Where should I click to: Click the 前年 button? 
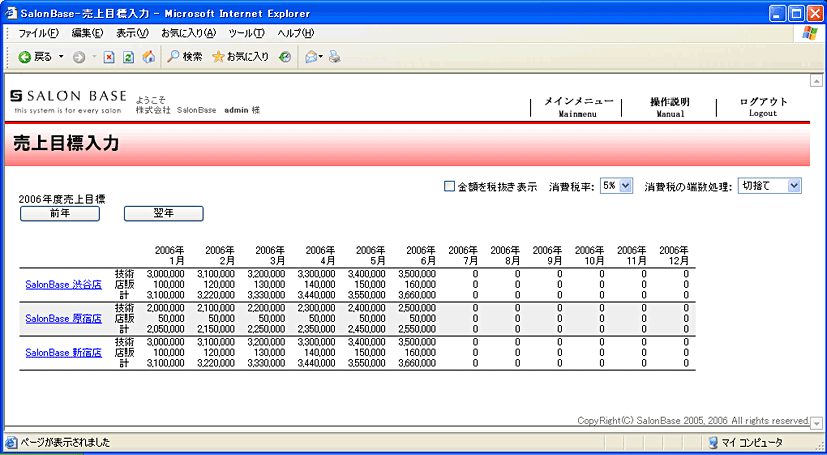pos(60,214)
